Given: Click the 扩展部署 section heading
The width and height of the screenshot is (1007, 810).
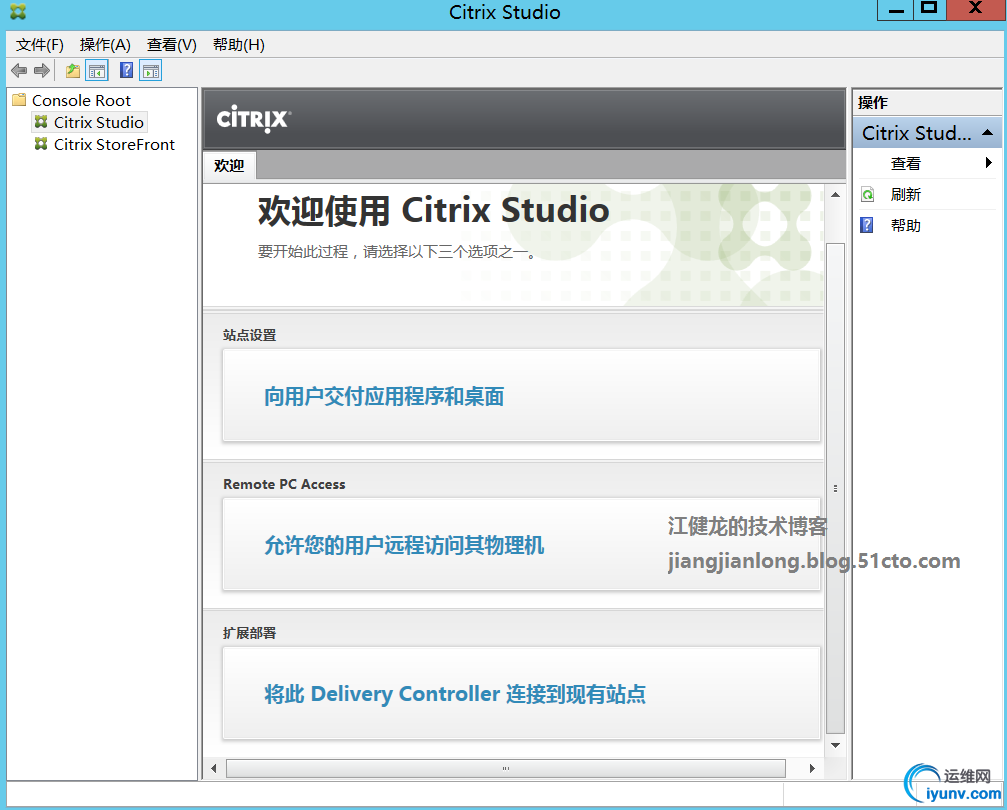Looking at the screenshot, I should pyautogui.click(x=249, y=633).
